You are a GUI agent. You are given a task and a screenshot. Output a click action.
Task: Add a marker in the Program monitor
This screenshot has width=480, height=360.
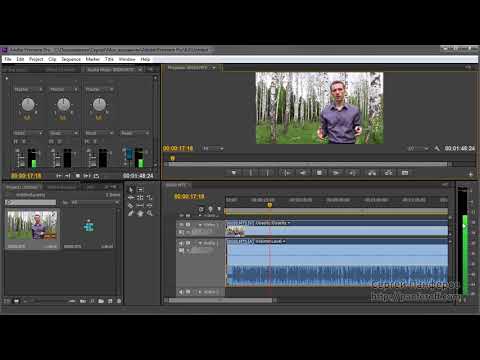click(x=234, y=173)
